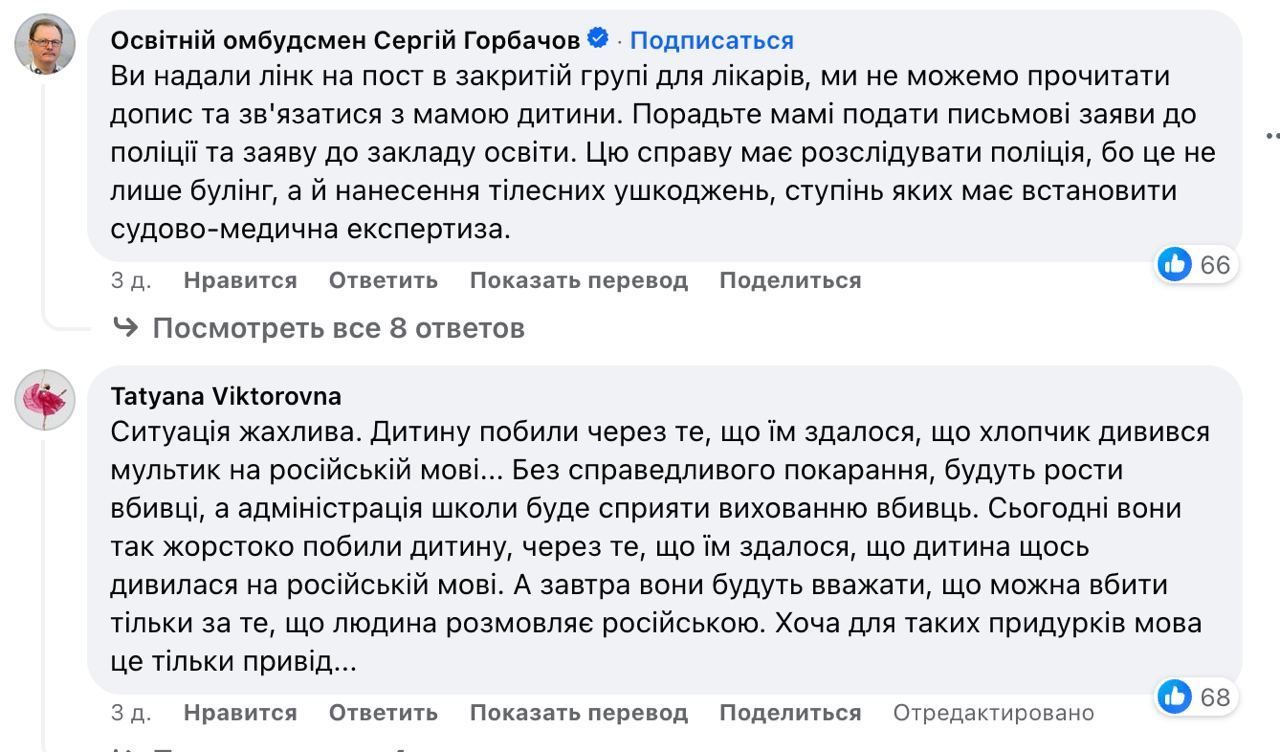Reply to Tatyana Viktorovna's comment via Ответить
The image size is (1280, 752).
[383, 712]
